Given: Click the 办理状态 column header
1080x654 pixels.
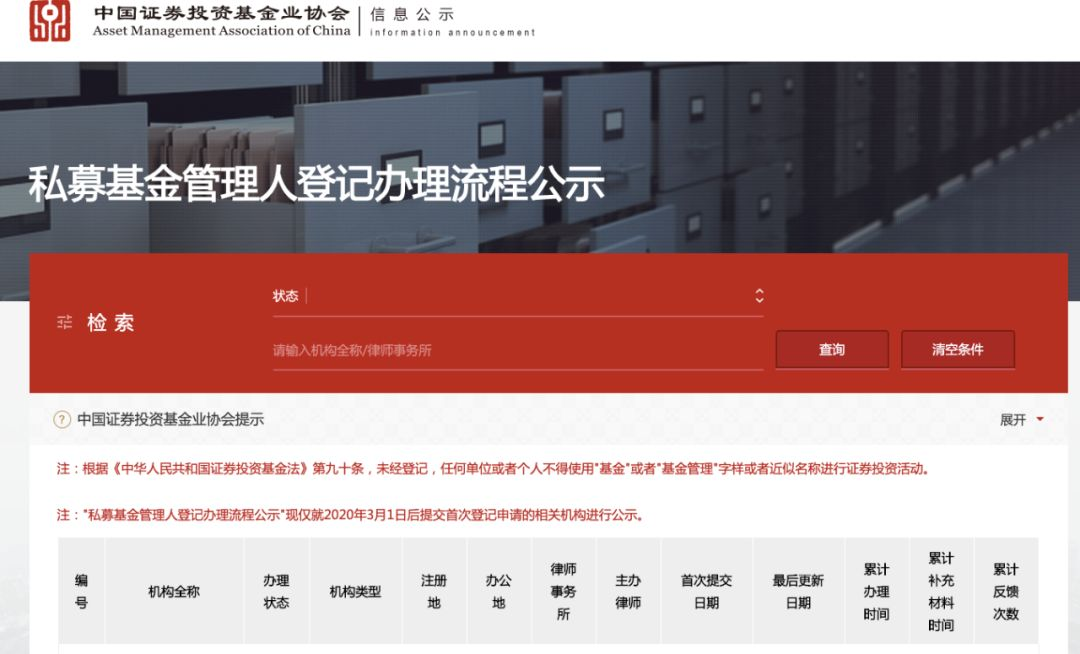Looking at the screenshot, I should tap(276, 592).
